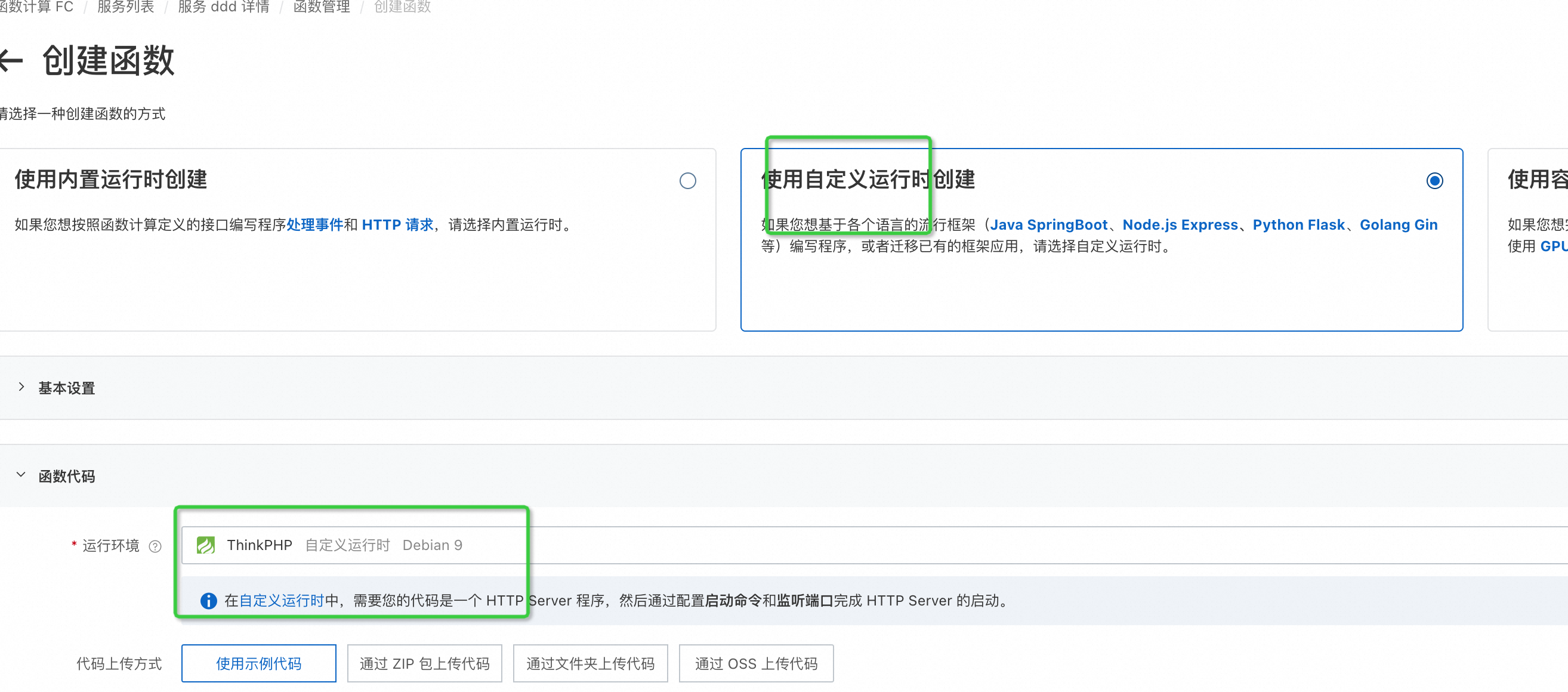Open 函数计算 FC in the breadcrumb

click(x=36, y=7)
